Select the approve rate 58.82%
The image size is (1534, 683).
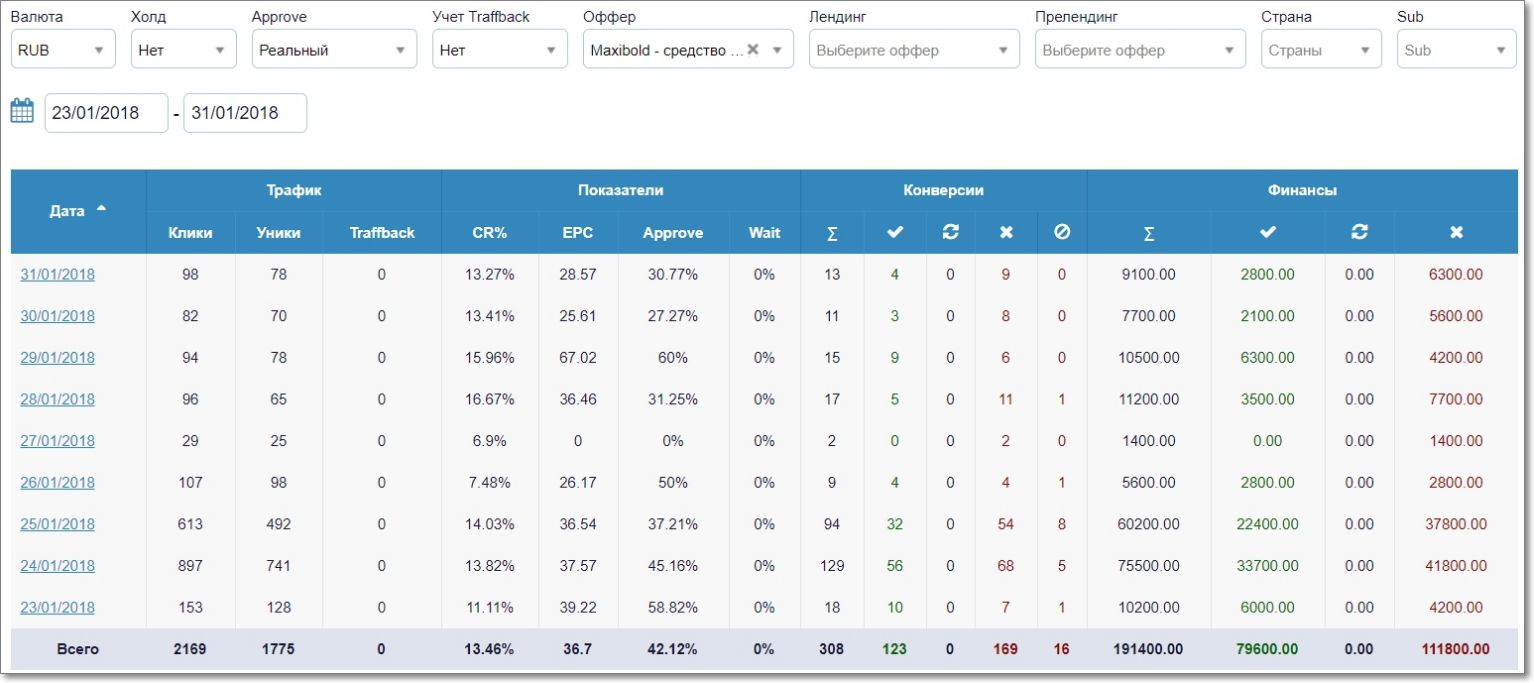pos(673,607)
